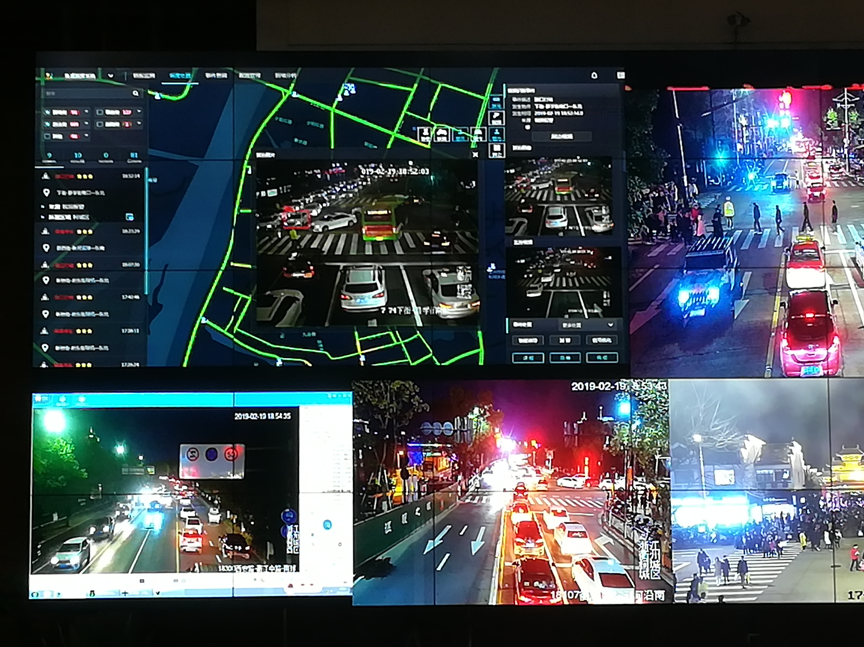Click the location pin under the 18:52:14 event
This screenshot has height=647, width=864.
(x=46, y=191)
